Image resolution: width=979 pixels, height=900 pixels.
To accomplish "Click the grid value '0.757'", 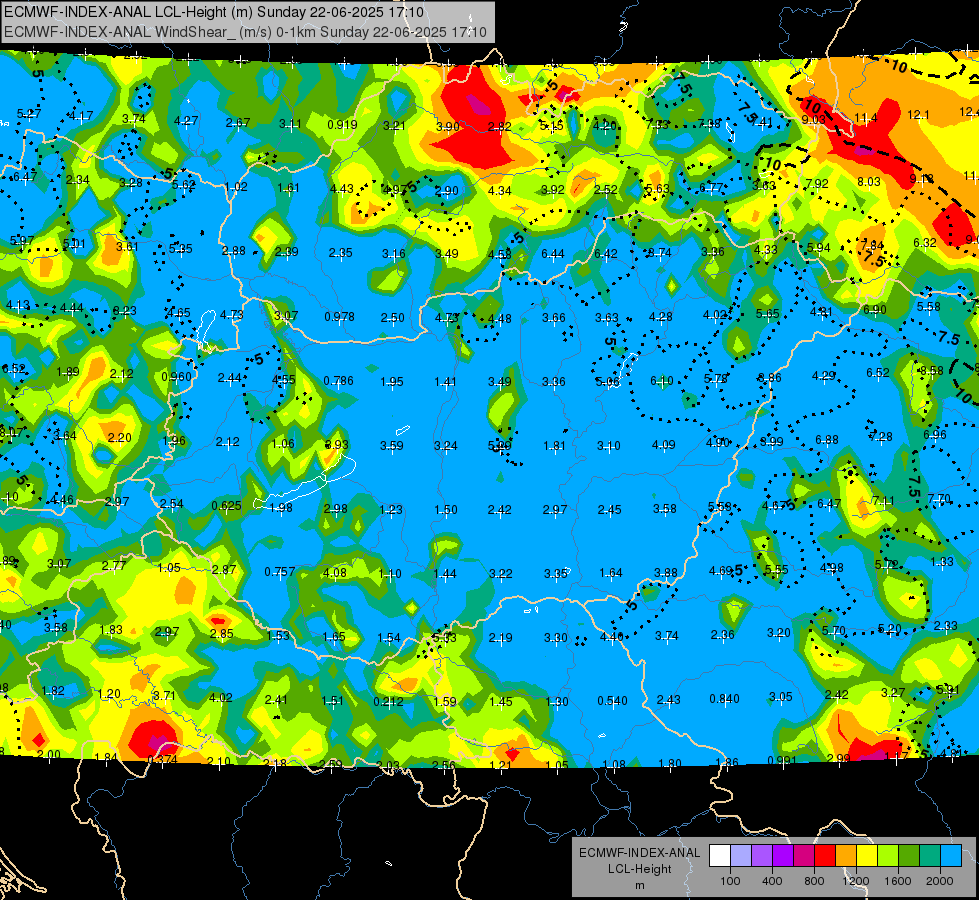I will (x=280, y=572).
